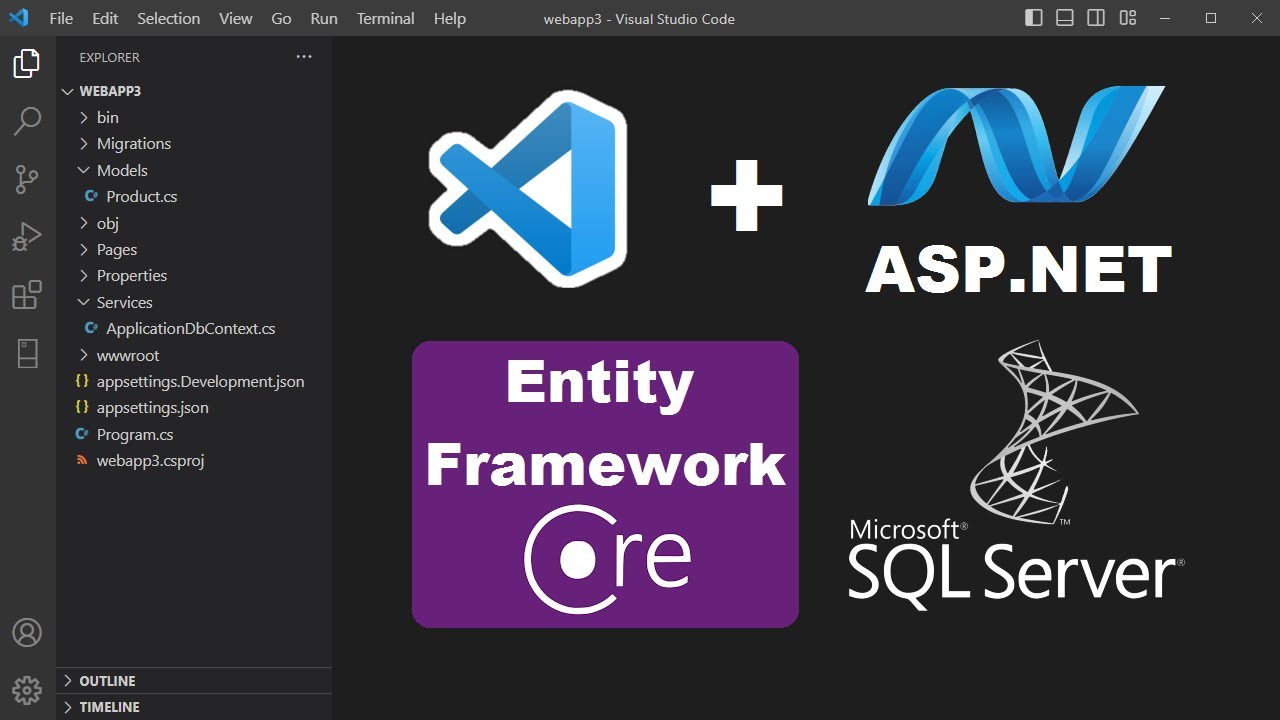Open the Selection menu
This screenshot has height=720, width=1280.
(169, 18)
